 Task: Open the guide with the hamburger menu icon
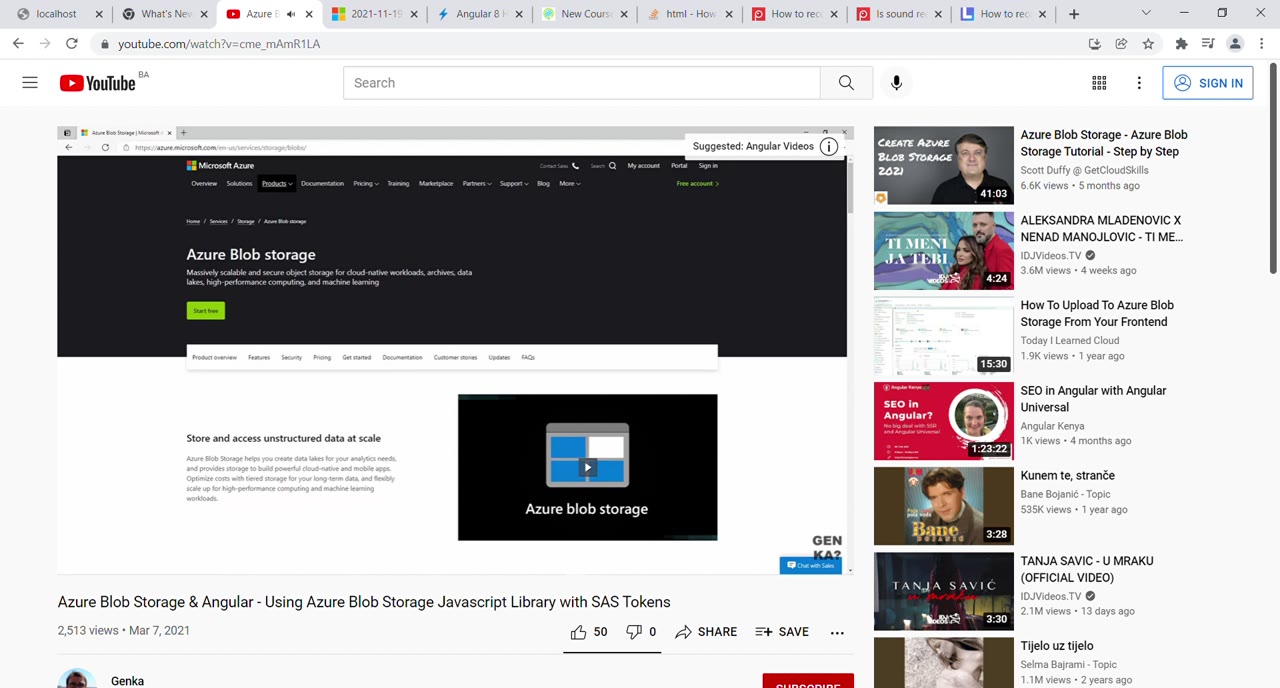[29, 82]
